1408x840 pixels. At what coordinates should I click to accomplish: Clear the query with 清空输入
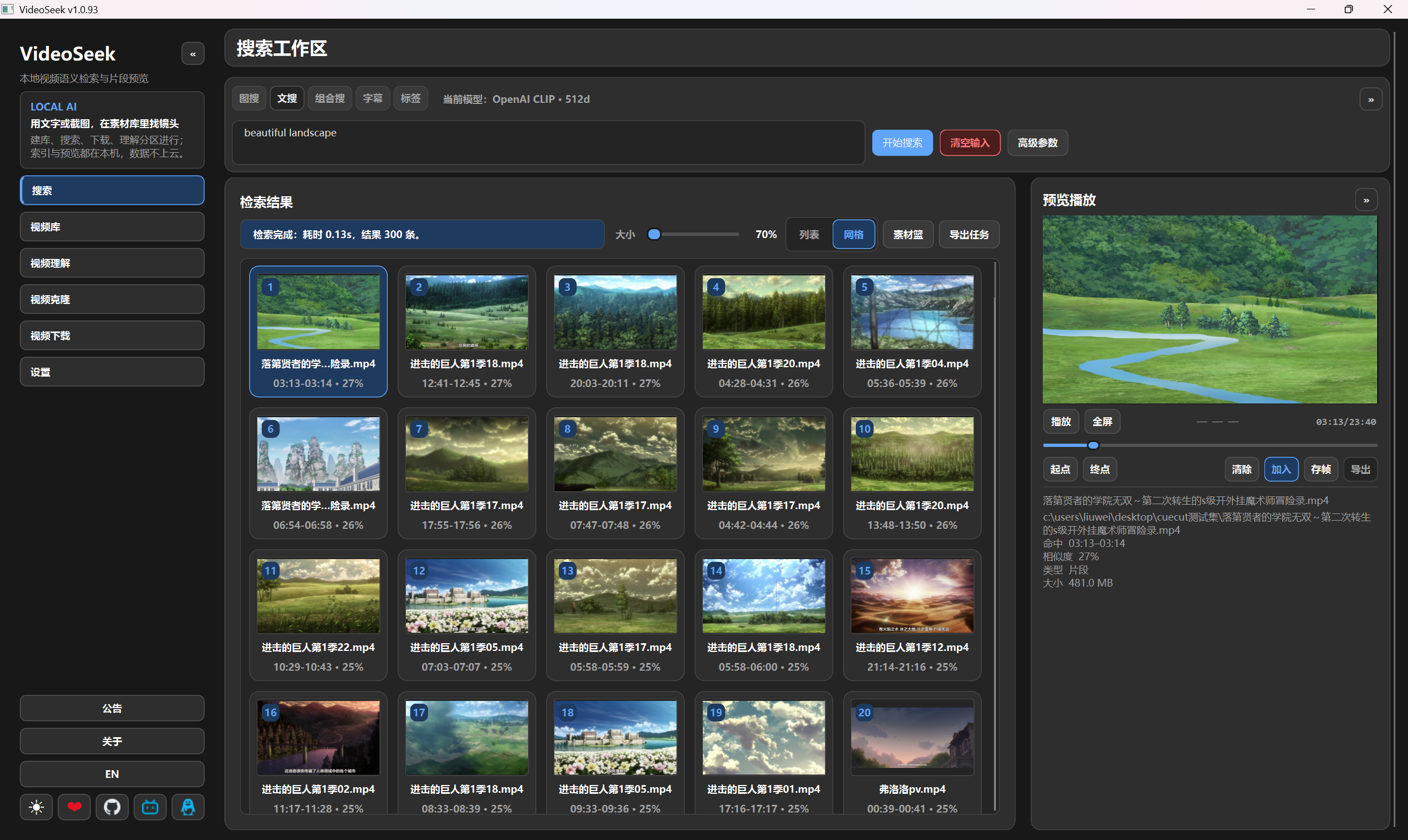970,142
